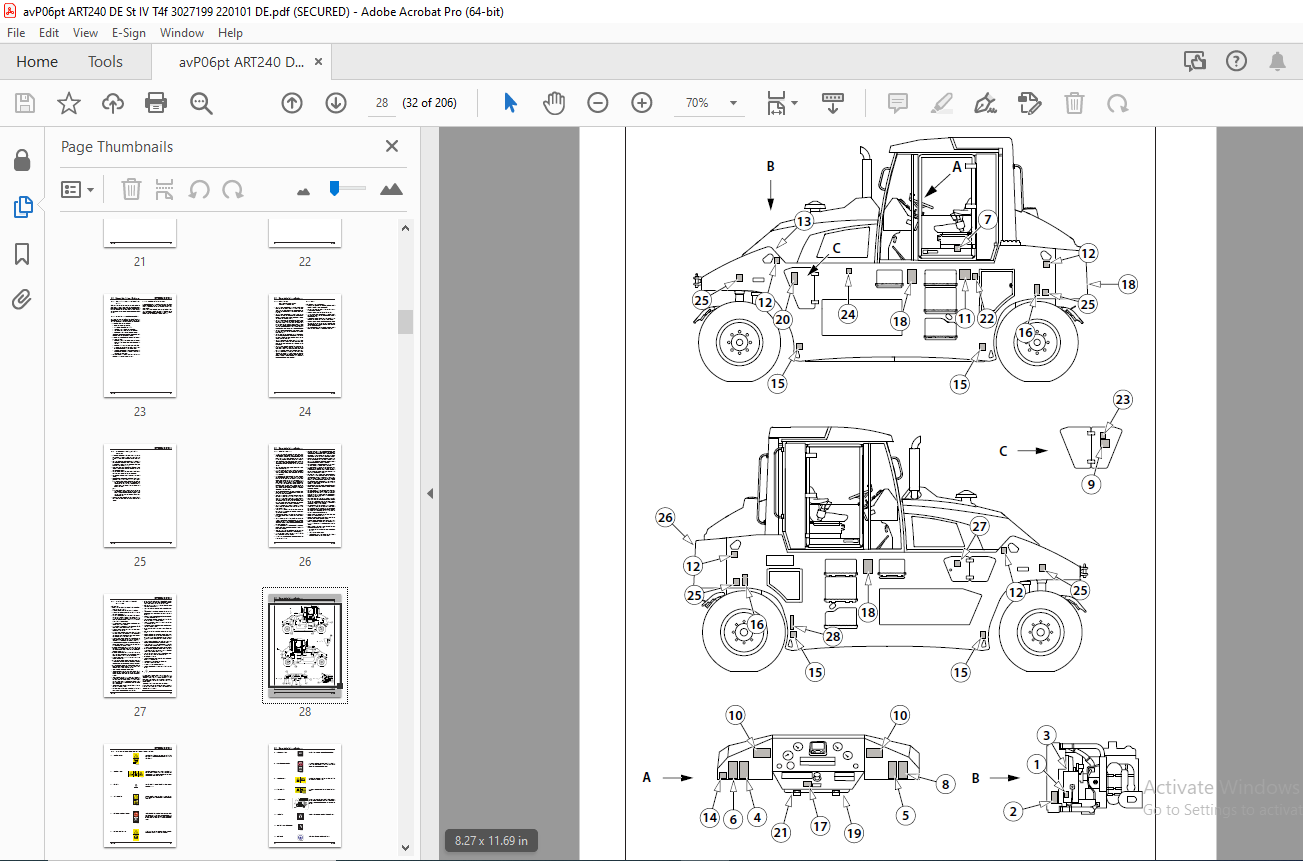Open the fit page options icon
This screenshot has height=861, width=1303.
tap(776, 103)
